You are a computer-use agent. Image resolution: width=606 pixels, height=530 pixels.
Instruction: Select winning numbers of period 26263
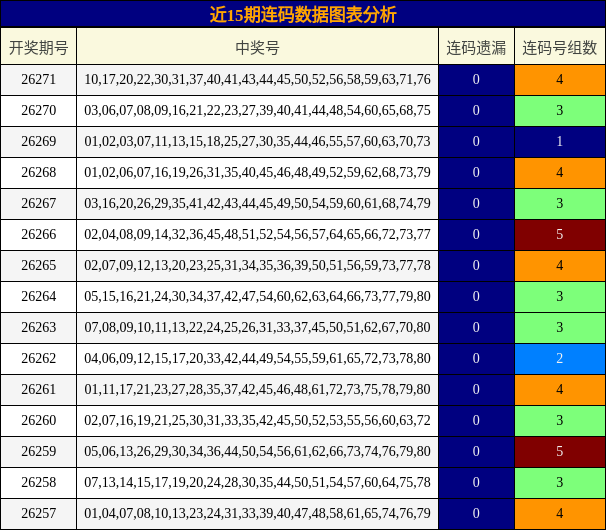(x=257, y=327)
